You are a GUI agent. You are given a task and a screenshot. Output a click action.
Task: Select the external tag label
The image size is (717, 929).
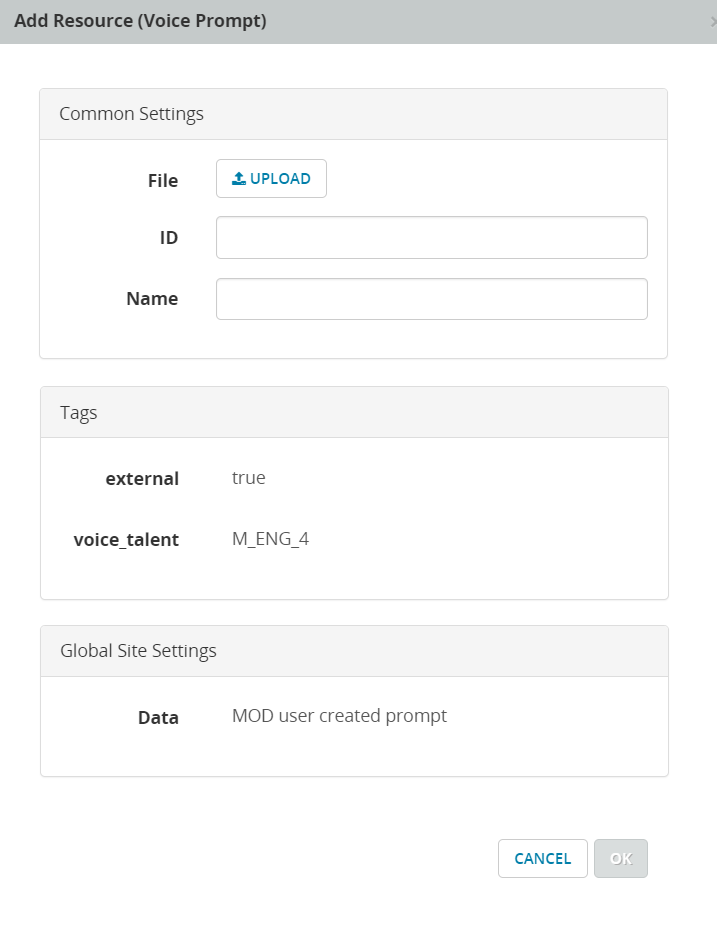click(x=142, y=479)
